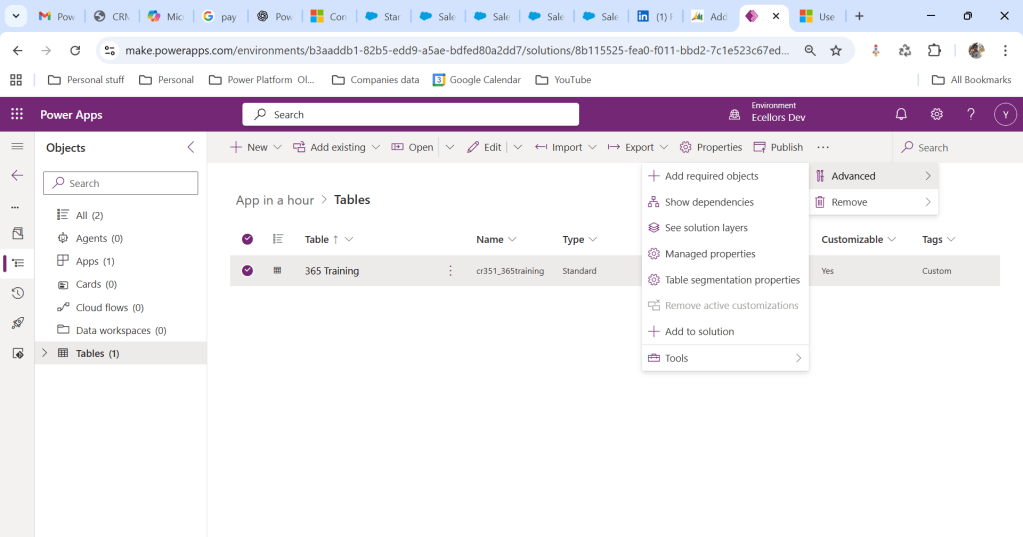The image size is (1023, 537).
Task: Uncheck the 365 Training row checkbox
Action: click(247, 271)
